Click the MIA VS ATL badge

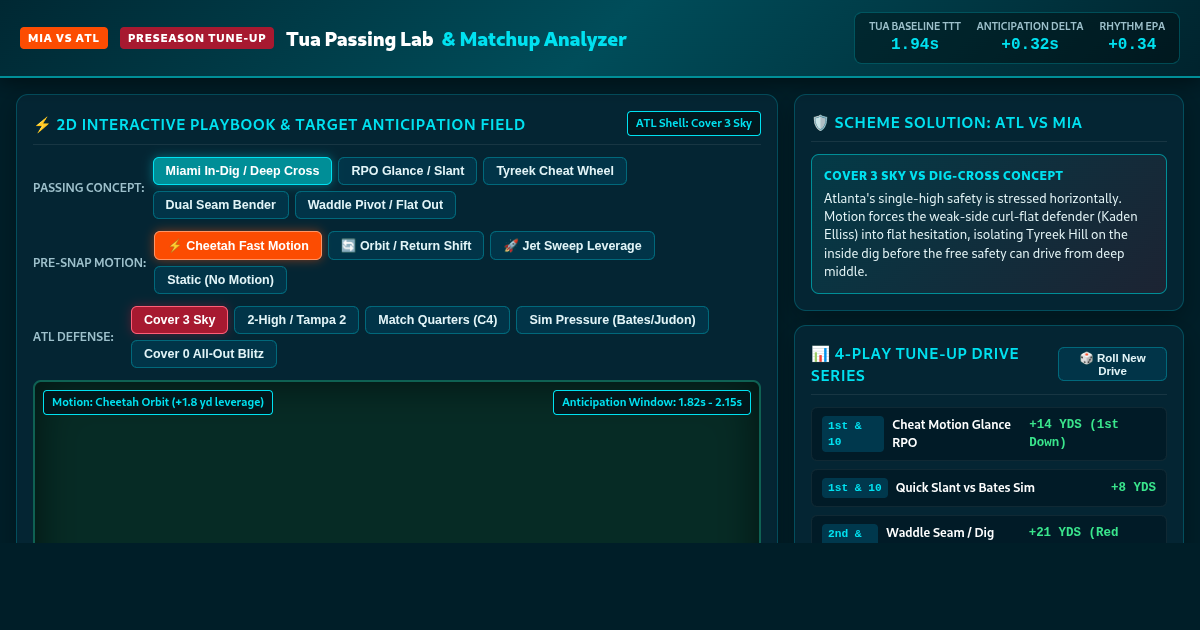tap(64, 38)
